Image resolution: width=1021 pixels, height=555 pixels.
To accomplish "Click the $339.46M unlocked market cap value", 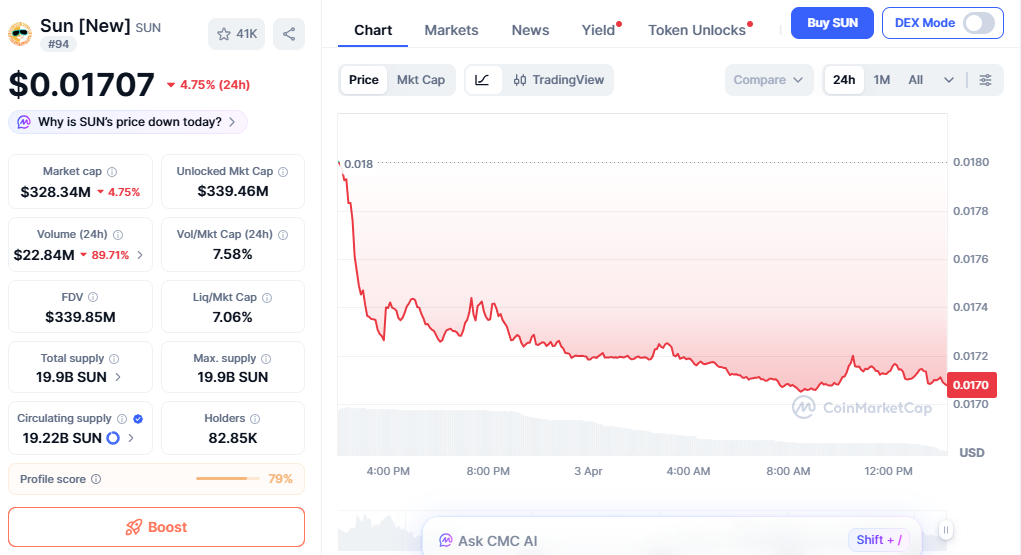I will click(232, 192).
